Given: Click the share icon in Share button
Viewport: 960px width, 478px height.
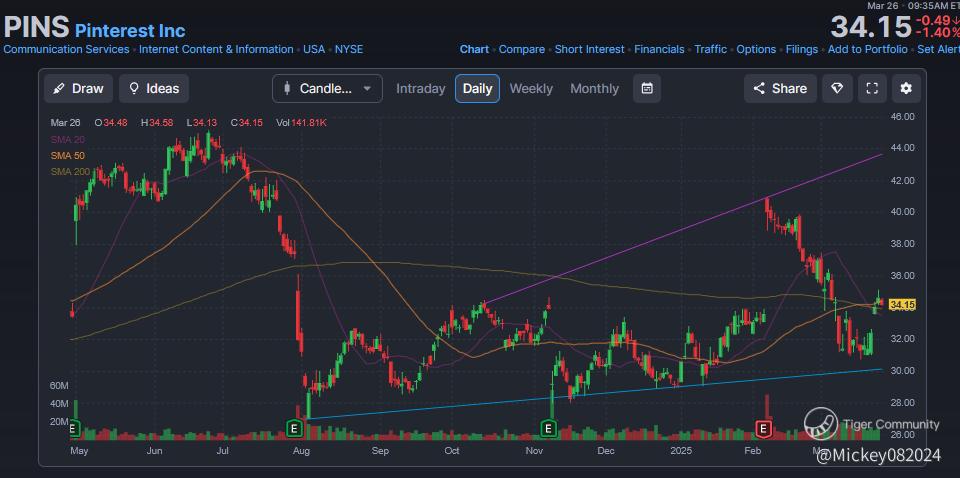Looking at the screenshot, I should [x=759, y=89].
